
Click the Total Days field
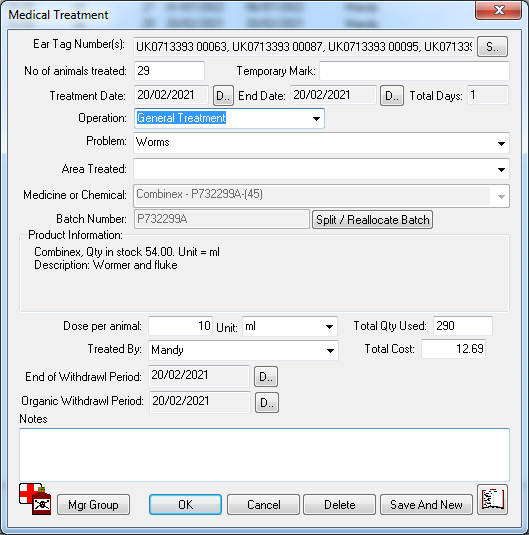pyautogui.click(x=488, y=95)
